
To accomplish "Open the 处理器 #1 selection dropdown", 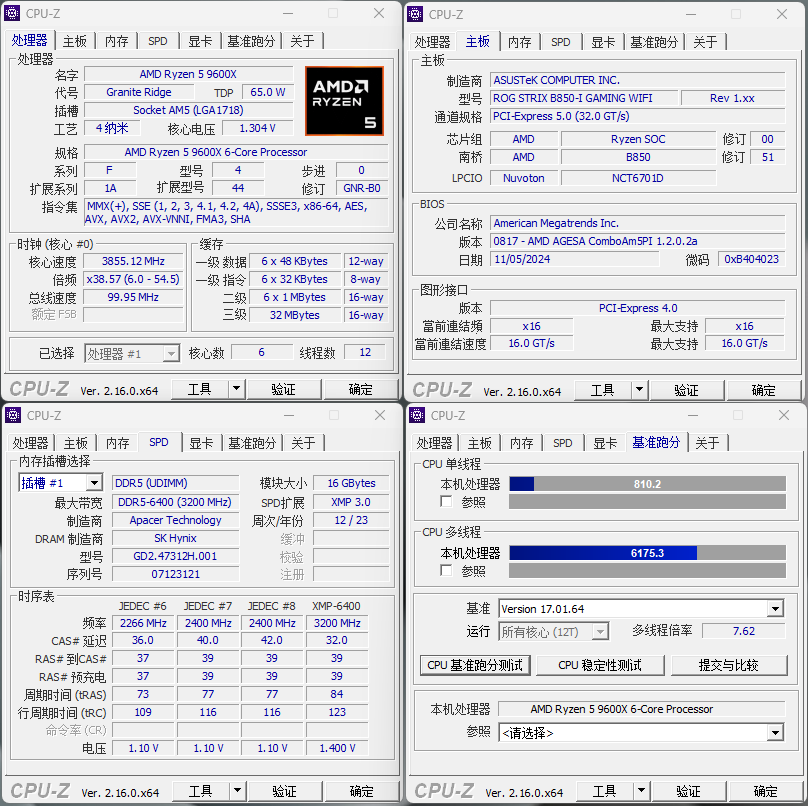I will (x=132, y=354).
